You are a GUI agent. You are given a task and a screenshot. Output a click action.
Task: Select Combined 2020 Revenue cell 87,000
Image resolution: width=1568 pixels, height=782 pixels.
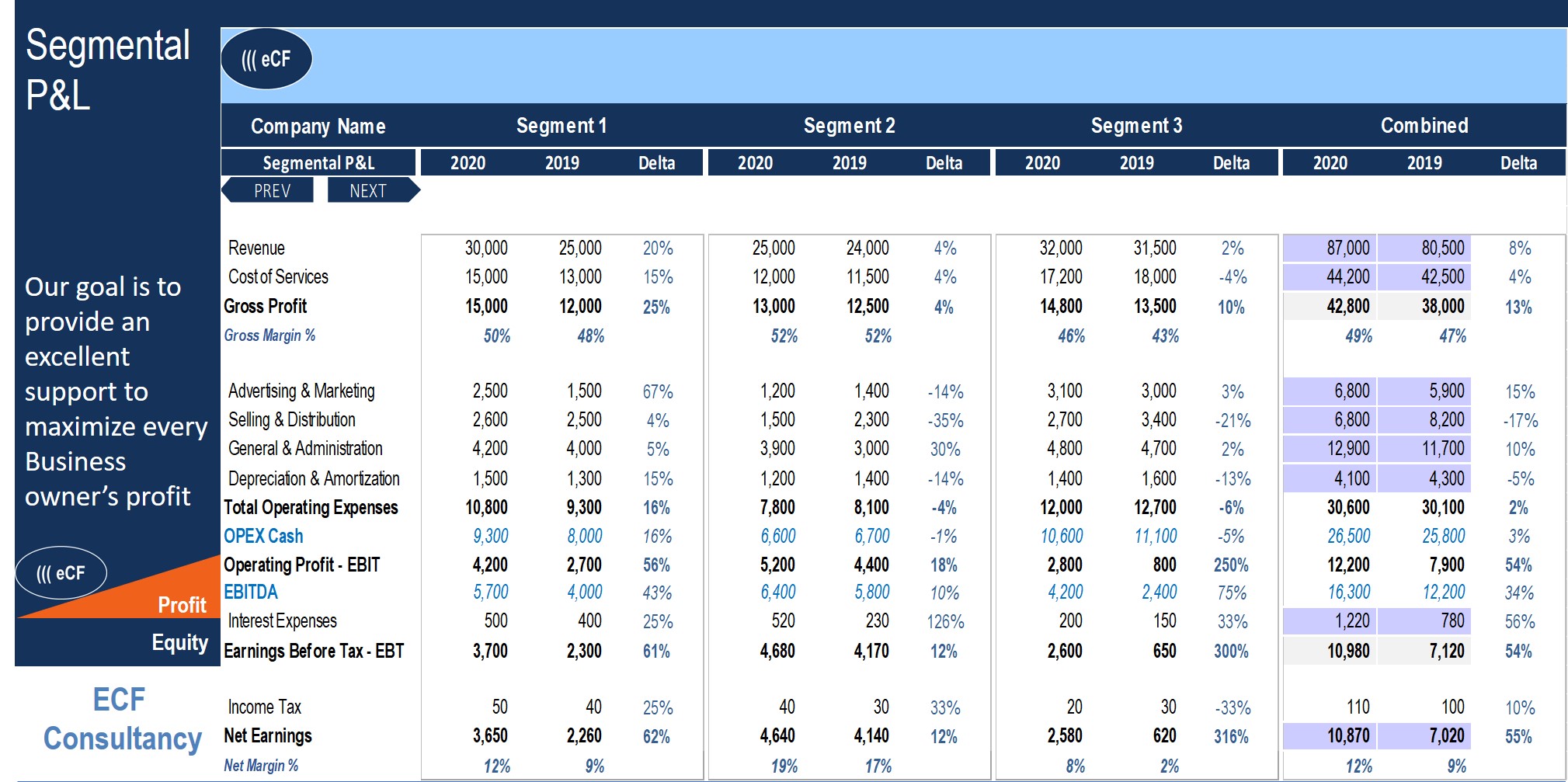[1330, 248]
